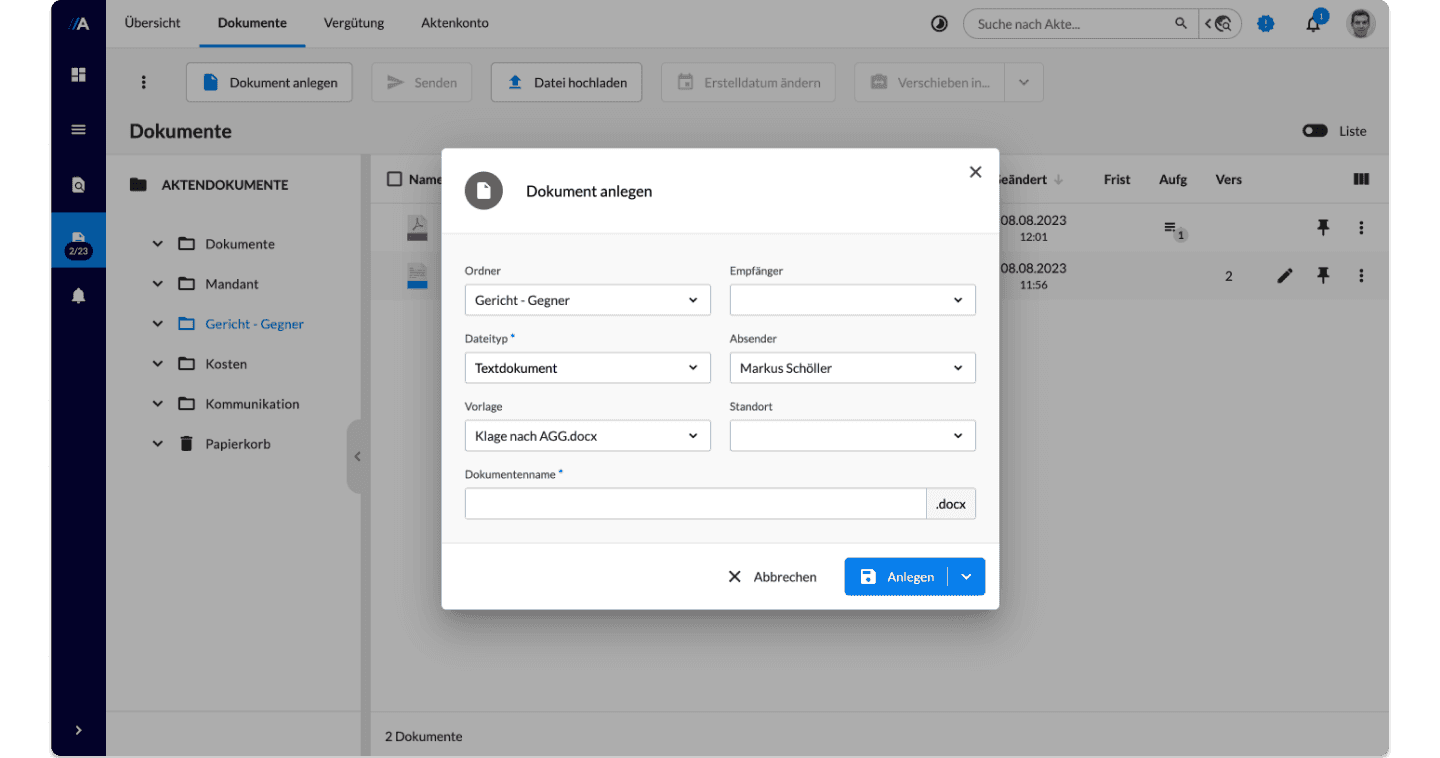Pin the document dated 08.08.2023 12:01
Screen dimensions: 1440x758
(x=1323, y=228)
